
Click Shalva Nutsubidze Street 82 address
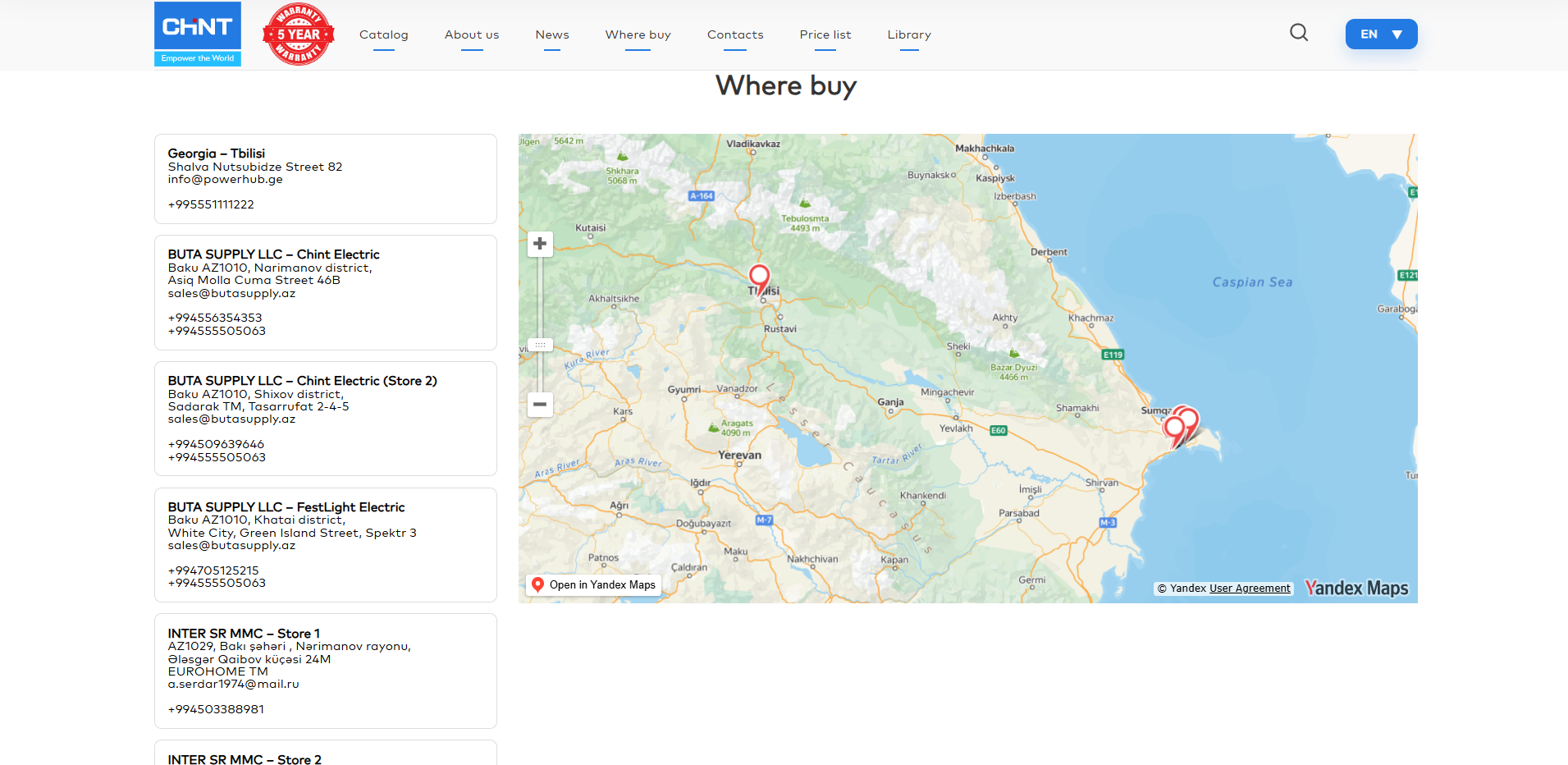point(255,167)
